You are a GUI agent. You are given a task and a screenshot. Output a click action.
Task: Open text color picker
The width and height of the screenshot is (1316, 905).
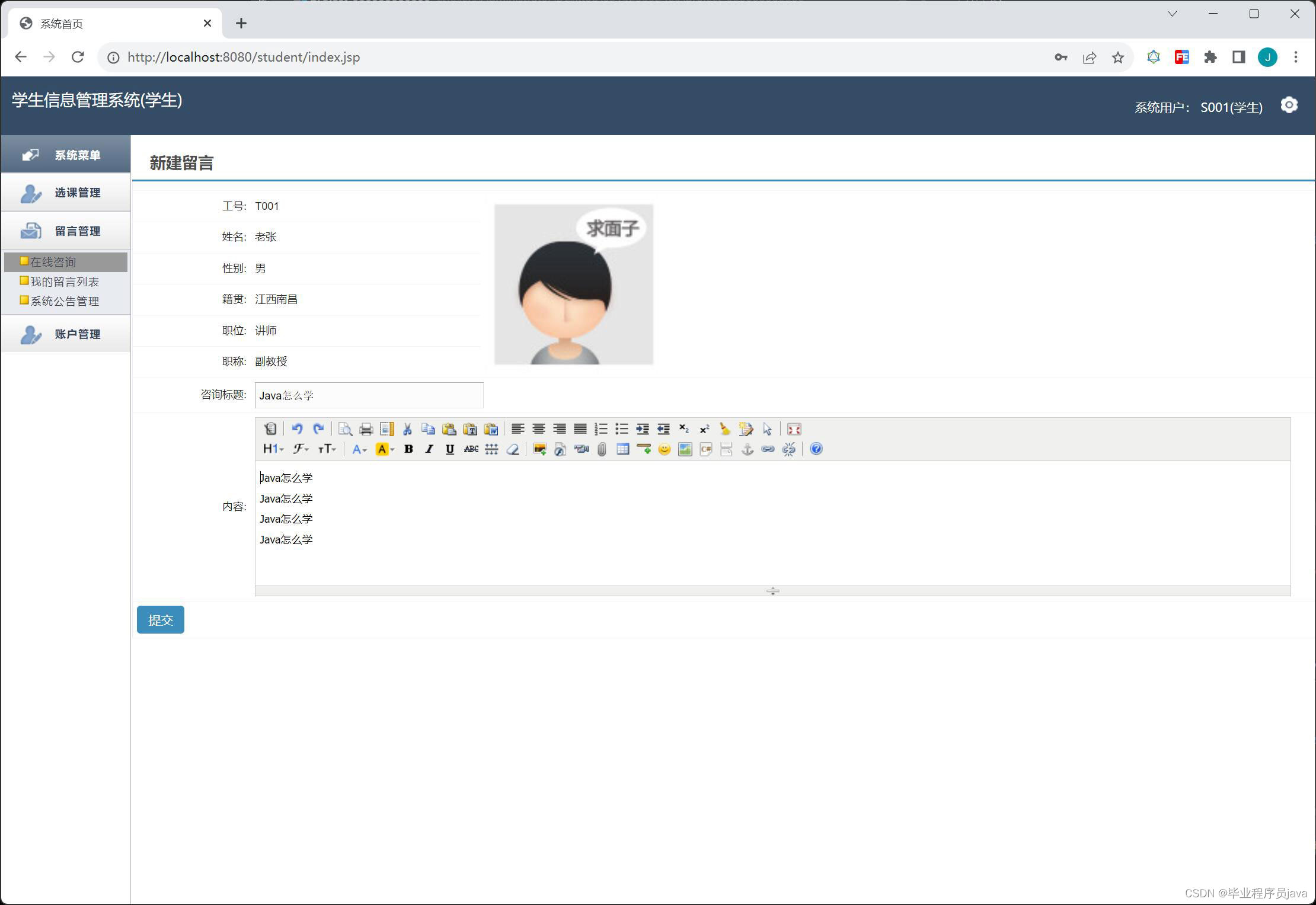(x=359, y=449)
